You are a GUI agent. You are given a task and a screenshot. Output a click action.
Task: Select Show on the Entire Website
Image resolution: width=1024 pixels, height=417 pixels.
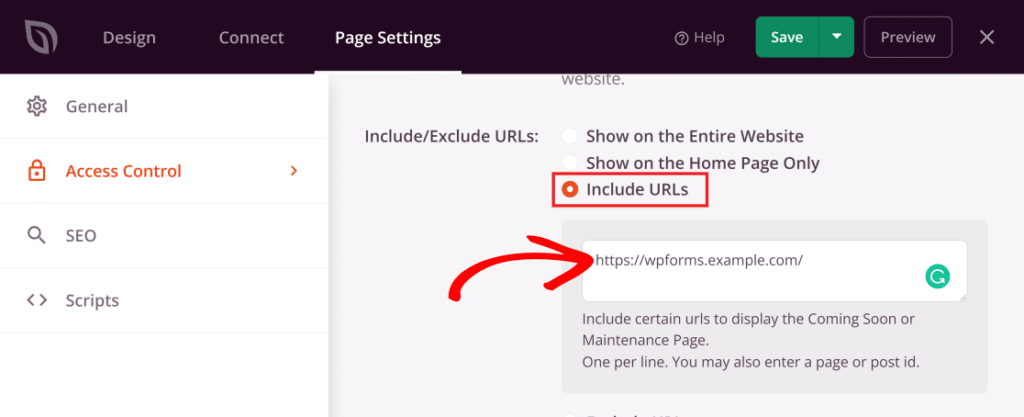pos(570,136)
